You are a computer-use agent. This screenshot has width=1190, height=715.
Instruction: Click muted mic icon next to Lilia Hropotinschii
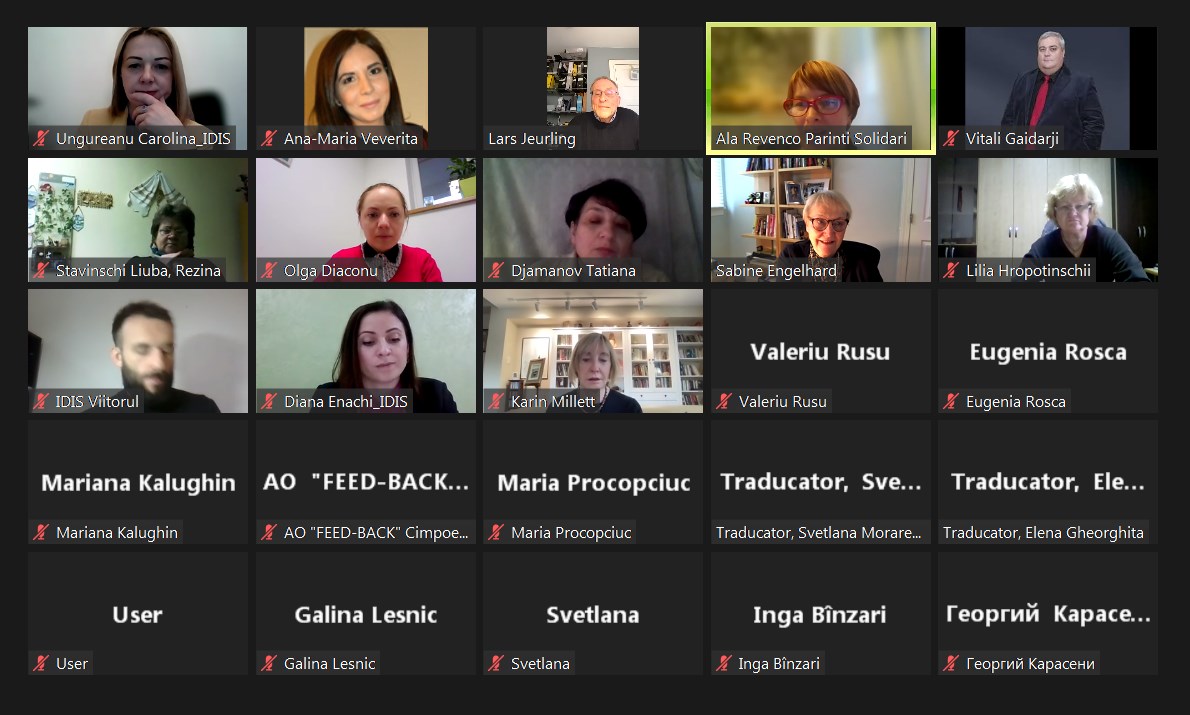pyautogui.click(x=951, y=270)
